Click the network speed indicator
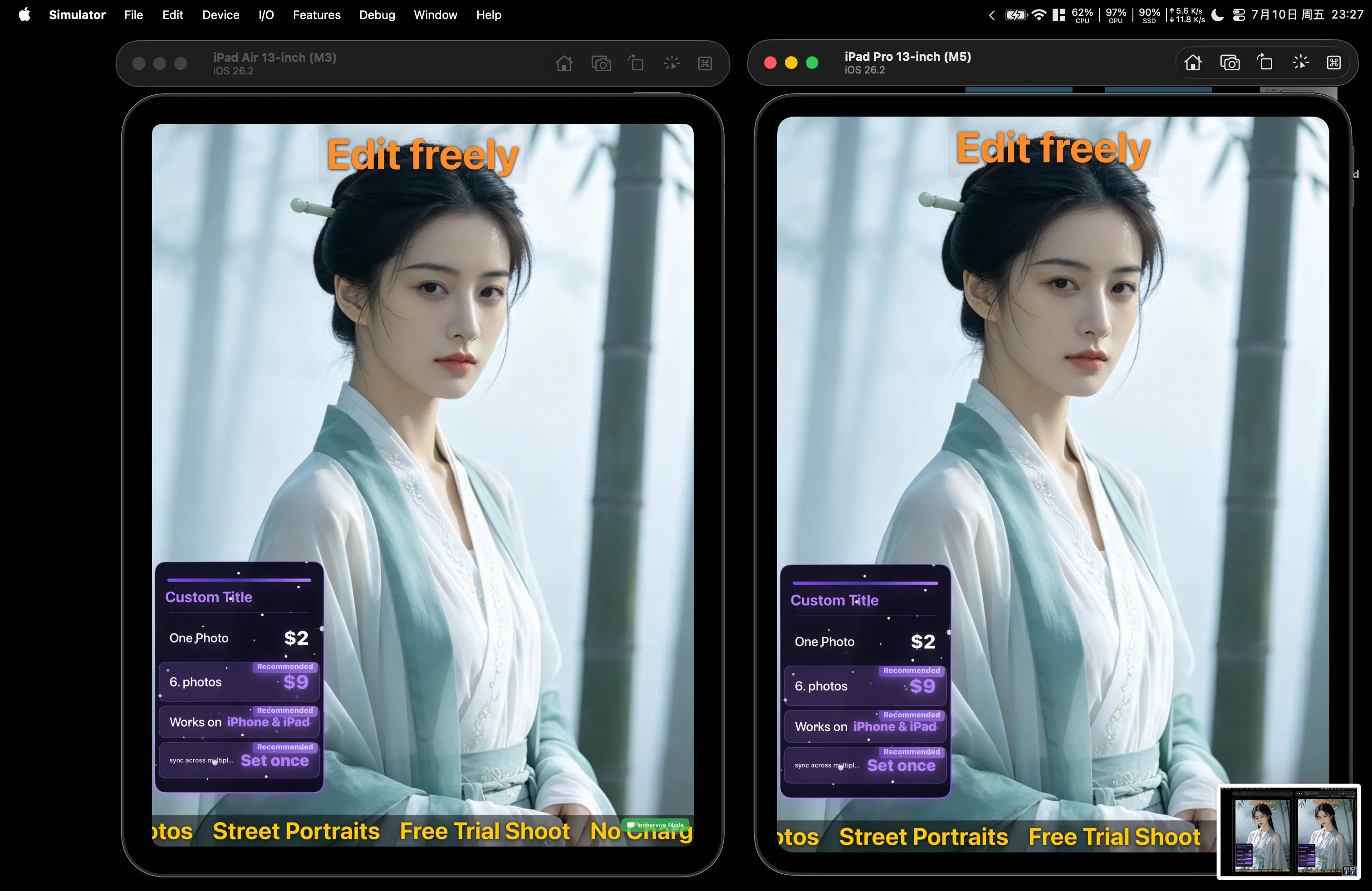 tap(1186, 15)
